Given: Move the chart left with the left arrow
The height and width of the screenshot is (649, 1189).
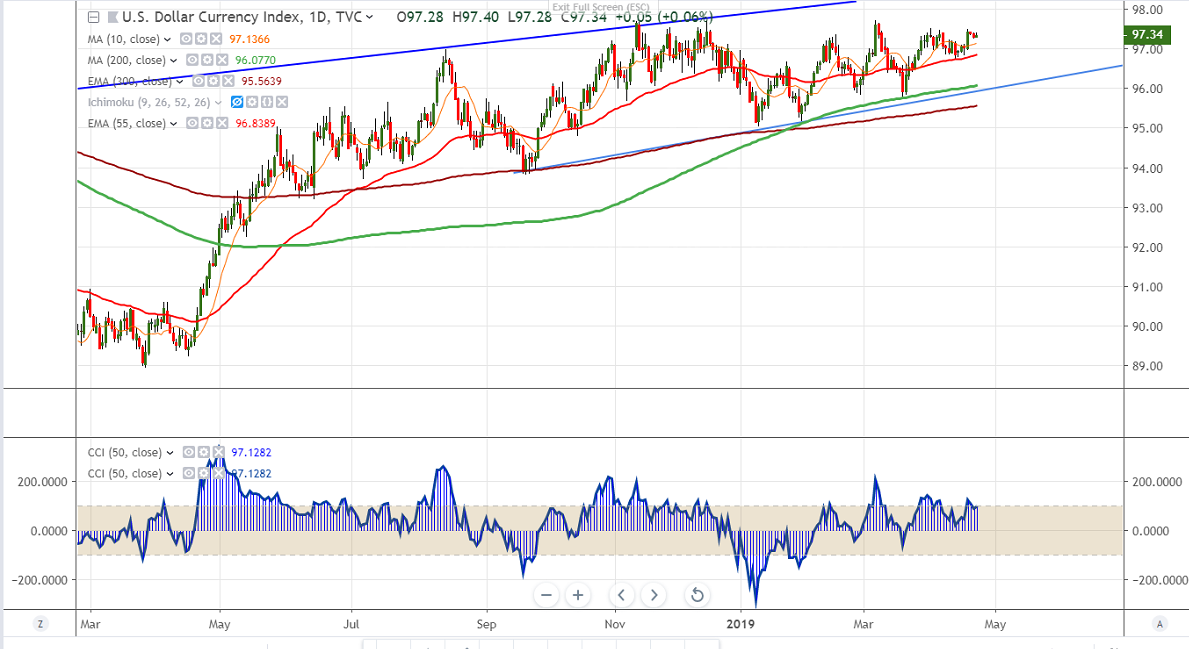Looking at the screenshot, I should pyautogui.click(x=621, y=595).
